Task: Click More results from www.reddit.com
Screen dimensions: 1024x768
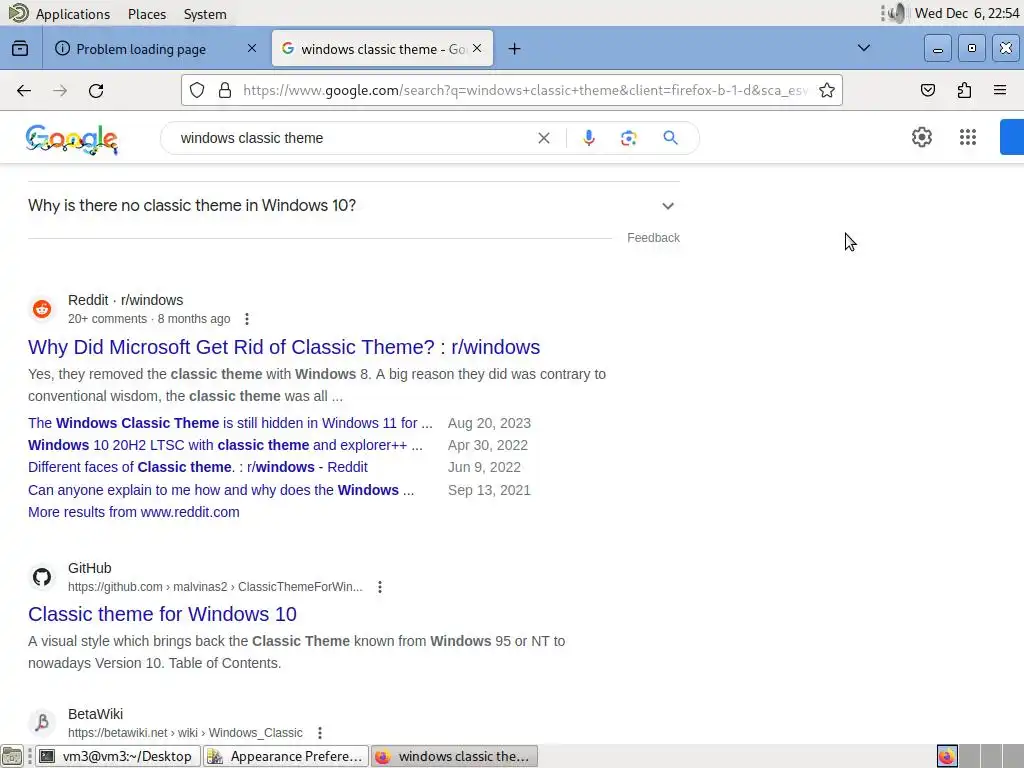Action: pos(134,512)
